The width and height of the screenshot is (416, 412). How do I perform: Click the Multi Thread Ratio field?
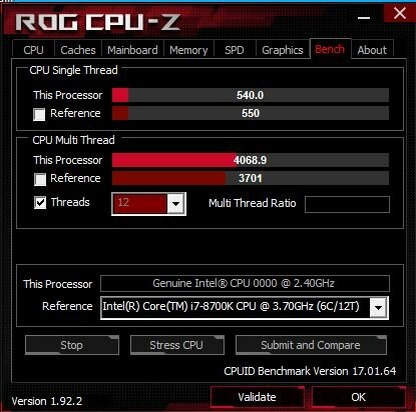347,204
